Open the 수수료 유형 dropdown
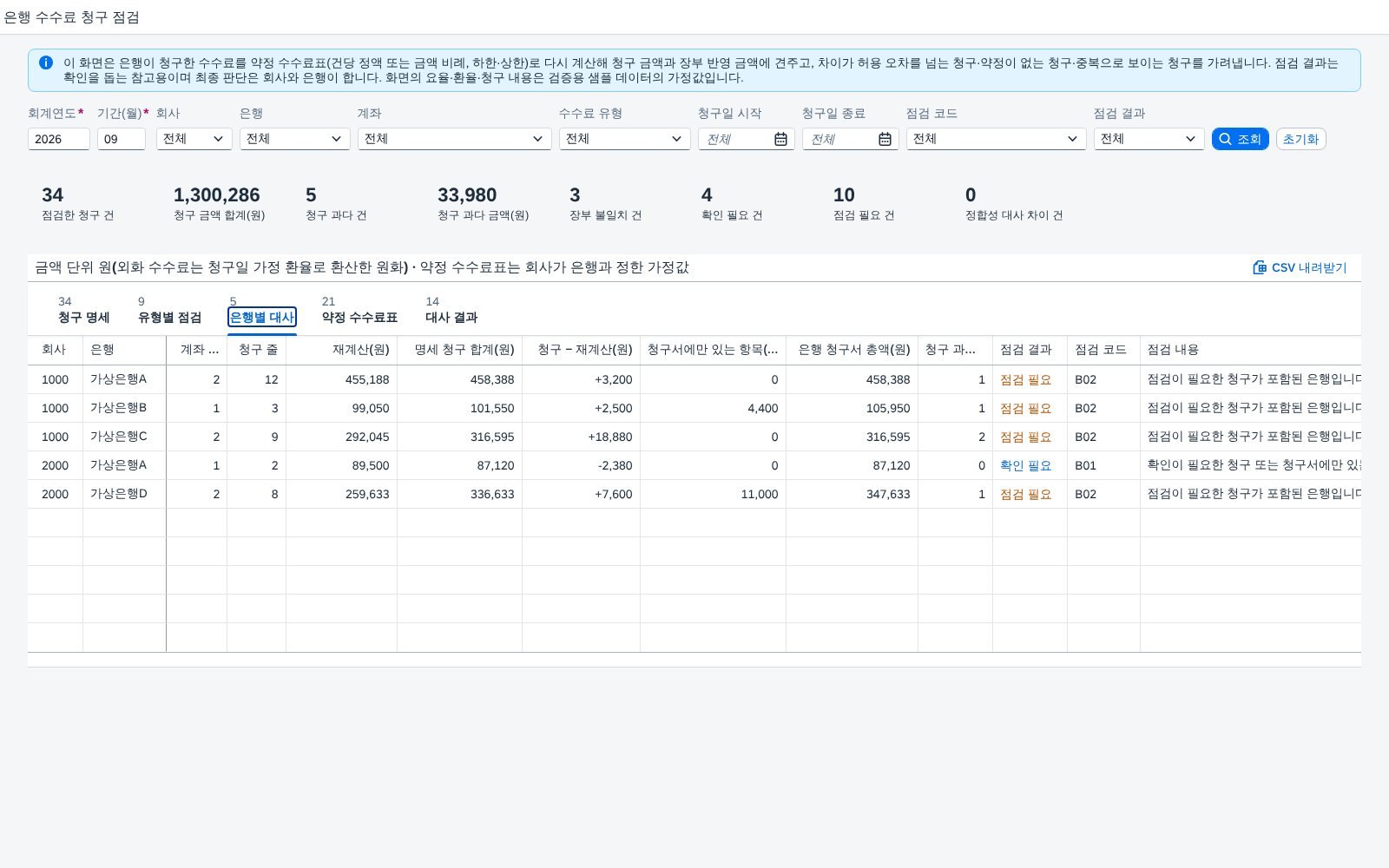 pyautogui.click(x=625, y=139)
